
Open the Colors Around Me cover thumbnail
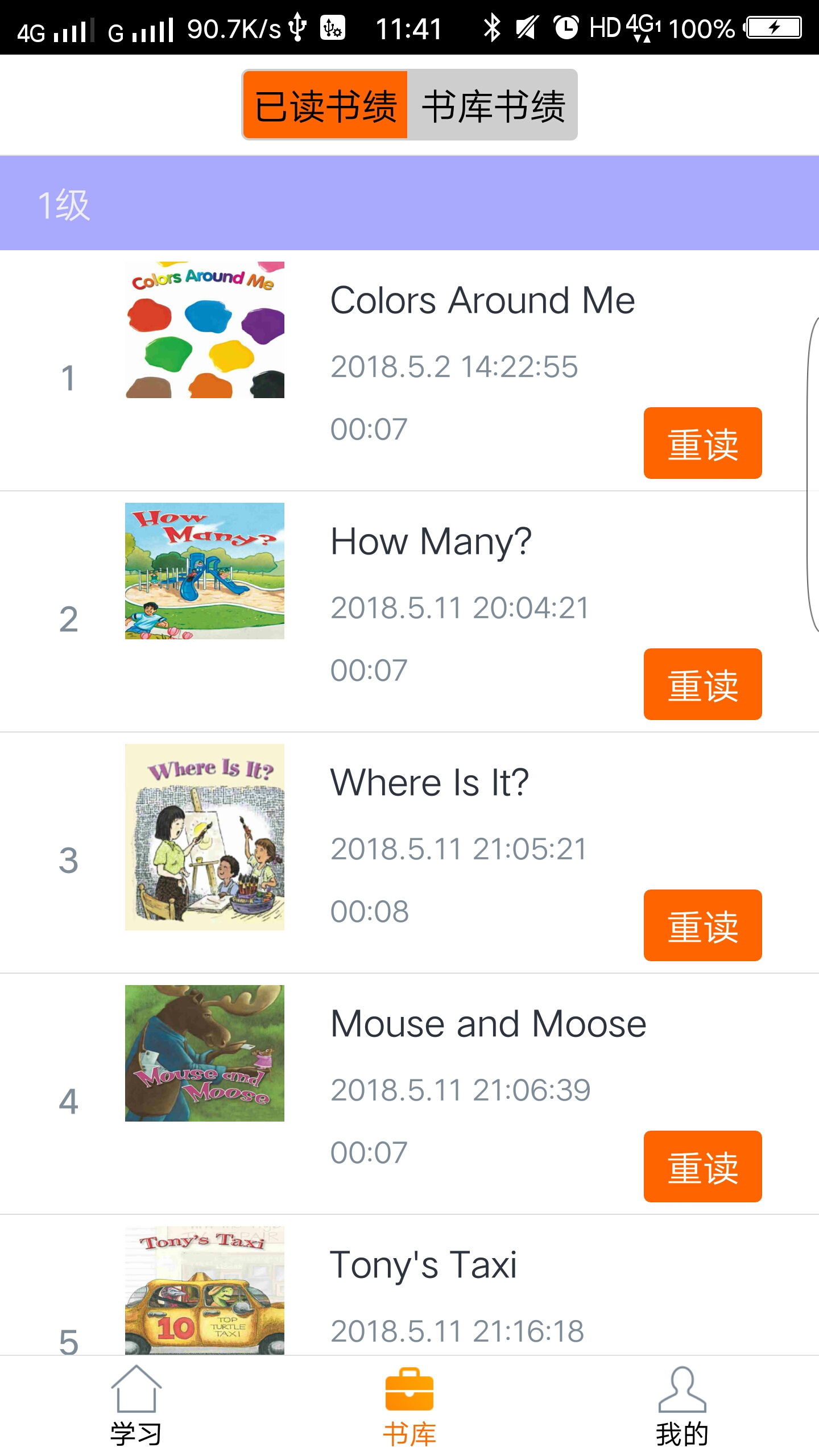click(x=205, y=330)
